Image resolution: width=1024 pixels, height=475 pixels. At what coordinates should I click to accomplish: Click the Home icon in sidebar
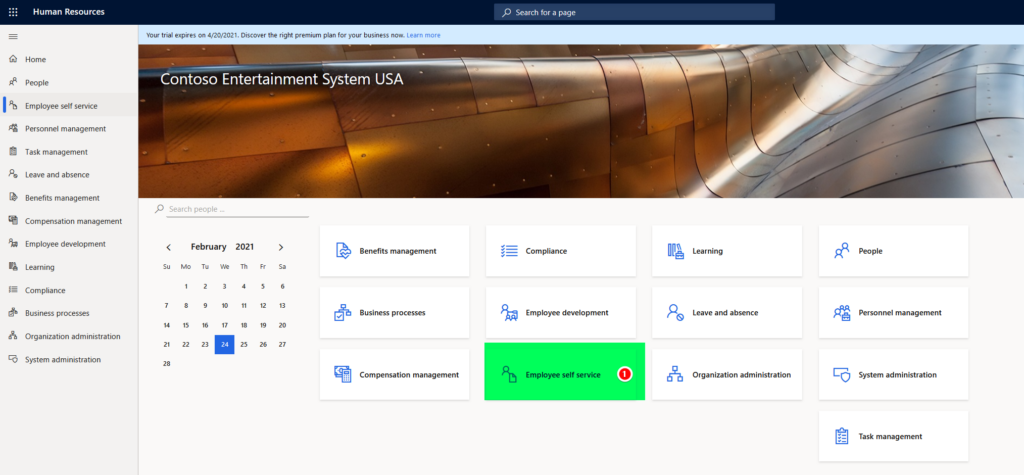pyautogui.click(x=12, y=59)
